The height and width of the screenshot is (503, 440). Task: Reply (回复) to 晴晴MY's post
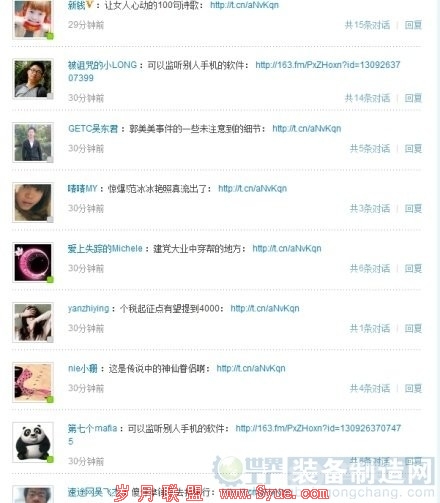pyautogui.click(x=413, y=208)
